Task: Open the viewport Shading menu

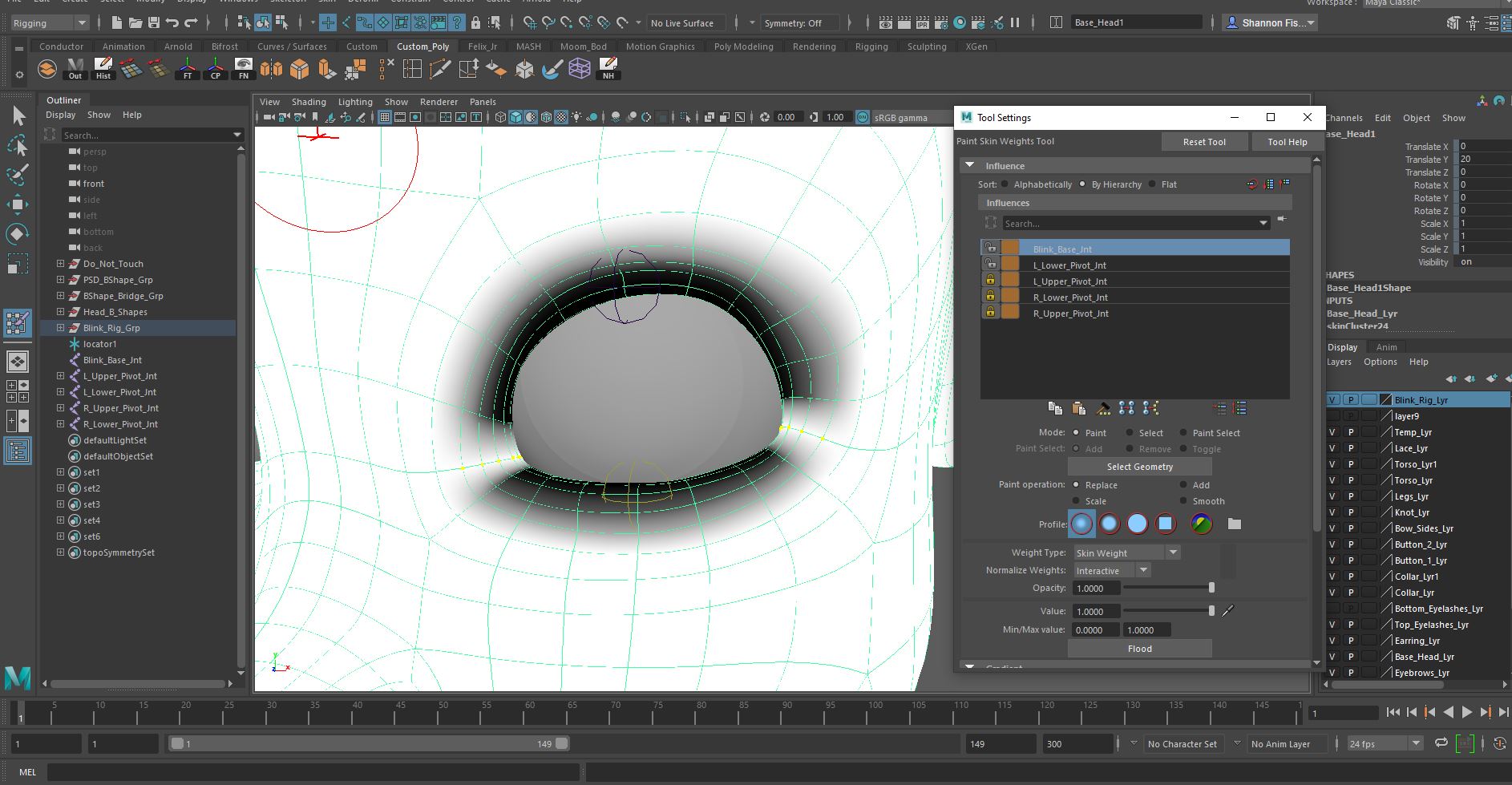Action: [309, 102]
